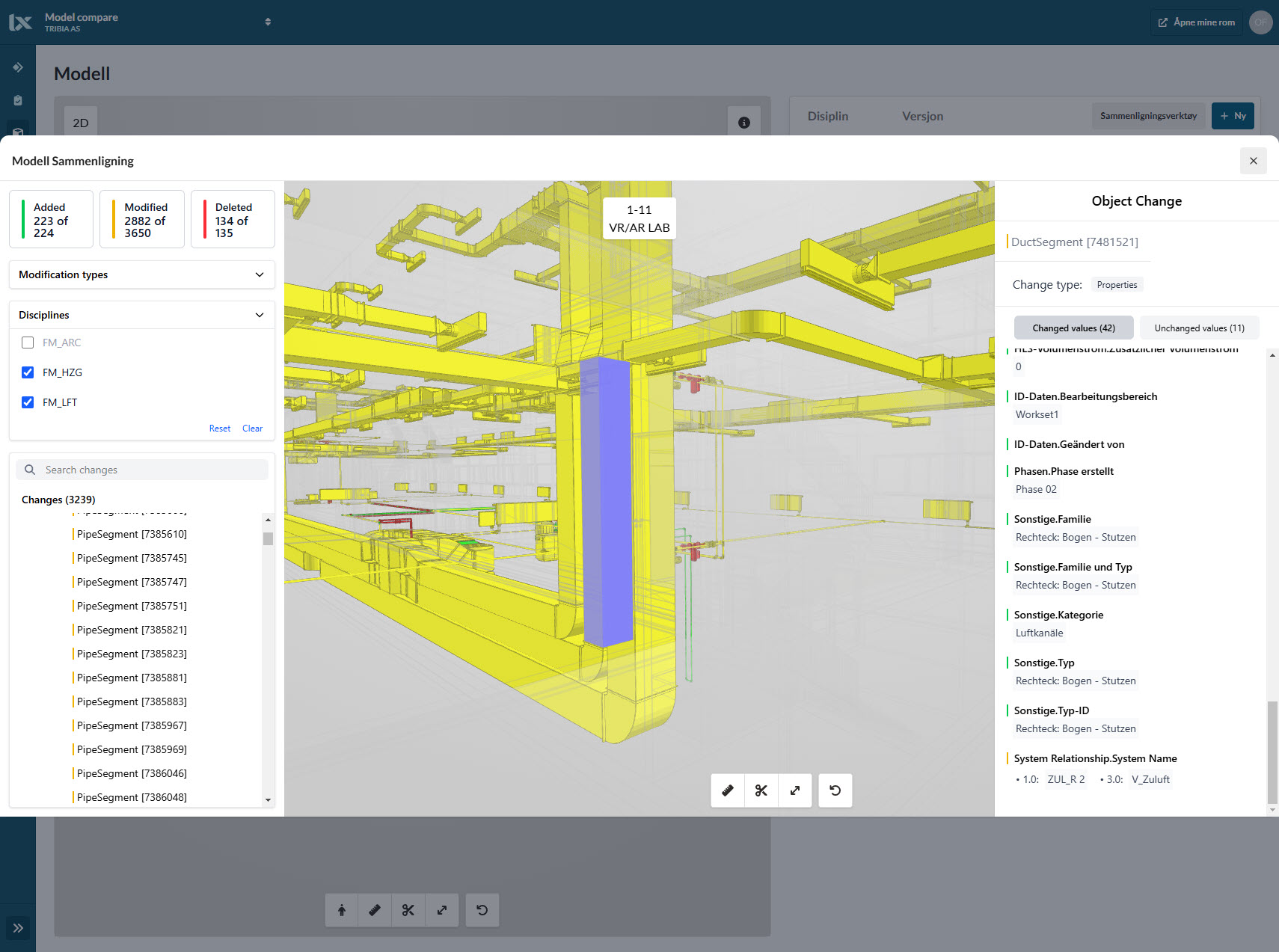
Task: Activate the scissors section-cut tool
Action: click(761, 790)
